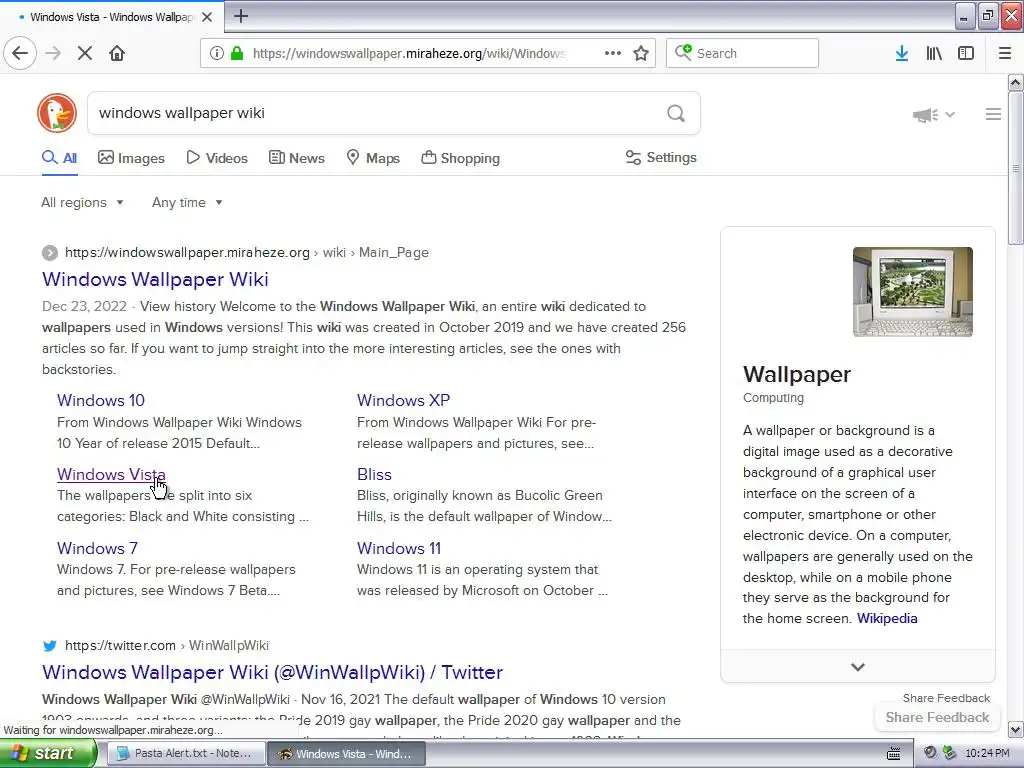
Task: Submit search with the magnifier icon
Action: pyautogui.click(x=676, y=113)
